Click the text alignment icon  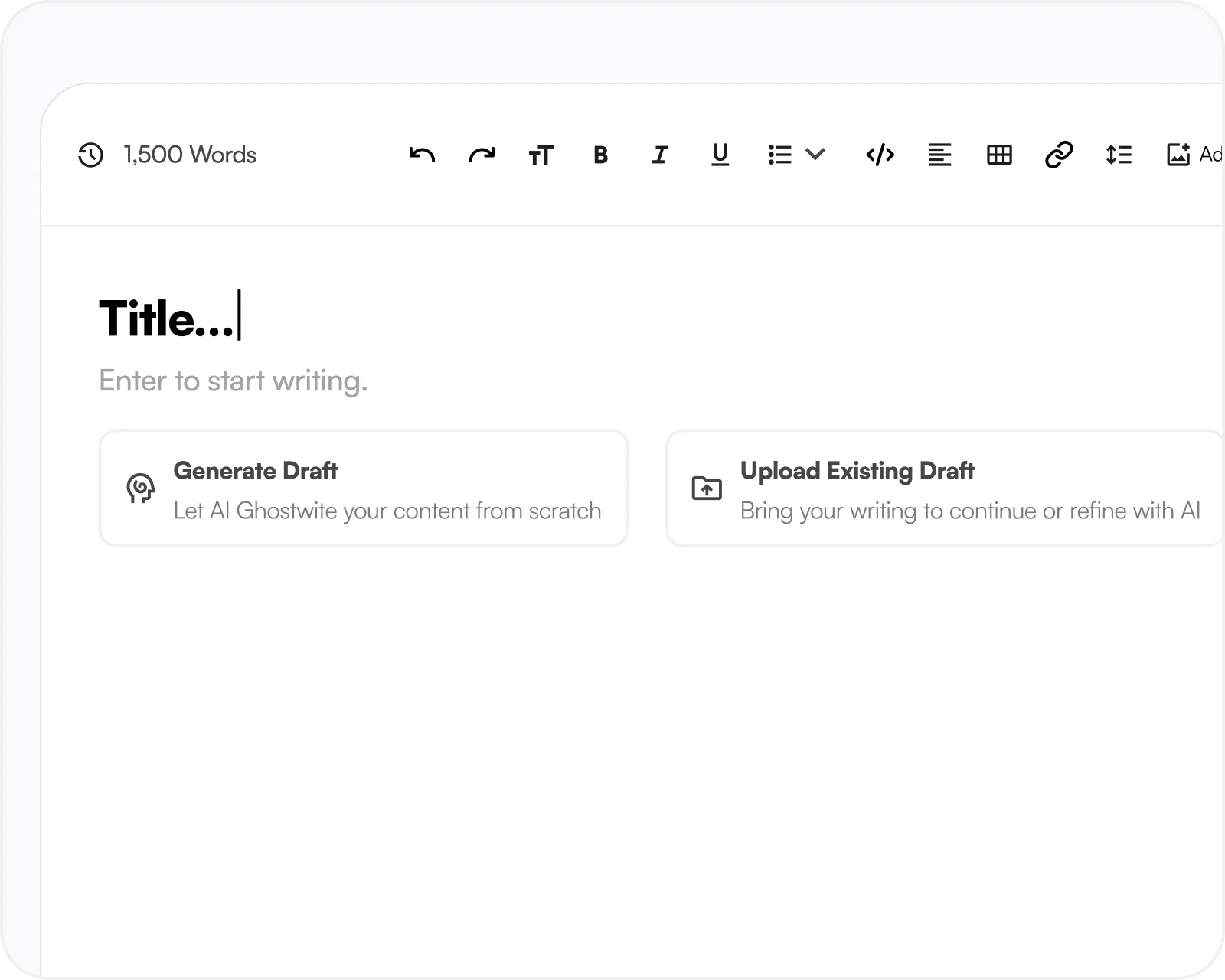coord(939,155)
